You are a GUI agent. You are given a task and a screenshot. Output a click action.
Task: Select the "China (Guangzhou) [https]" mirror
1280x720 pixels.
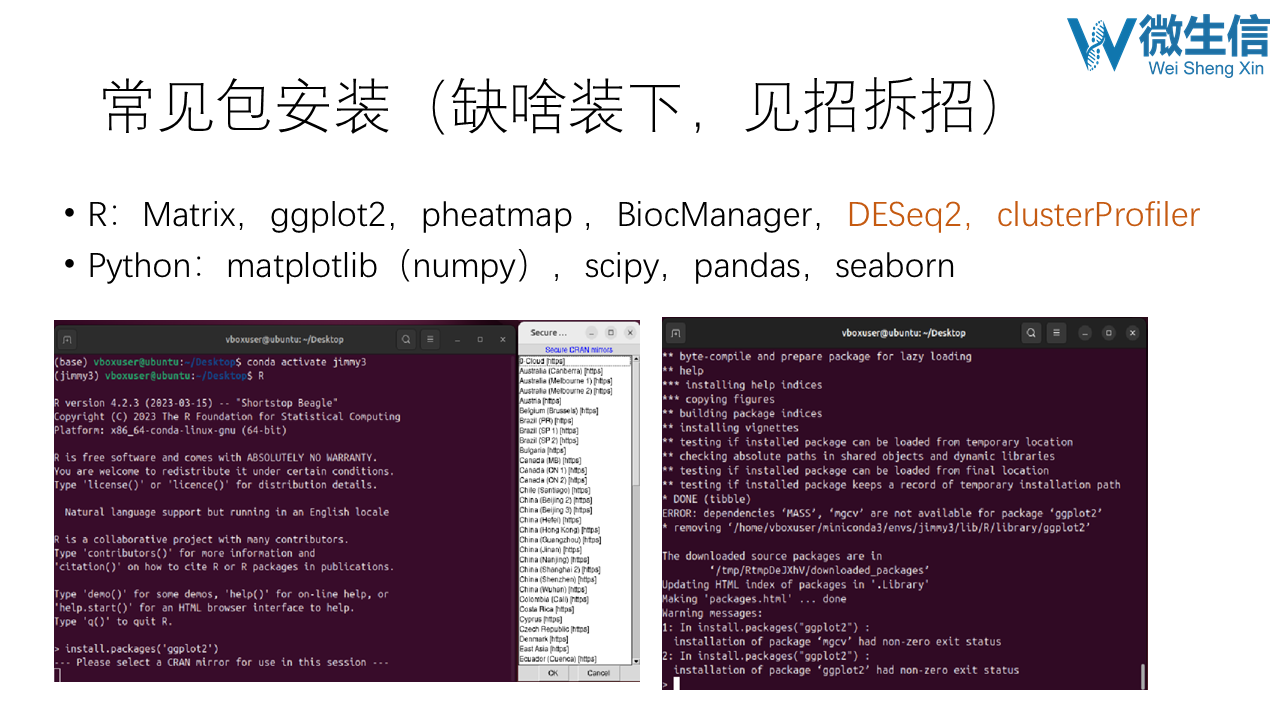(x=574, y=541)
